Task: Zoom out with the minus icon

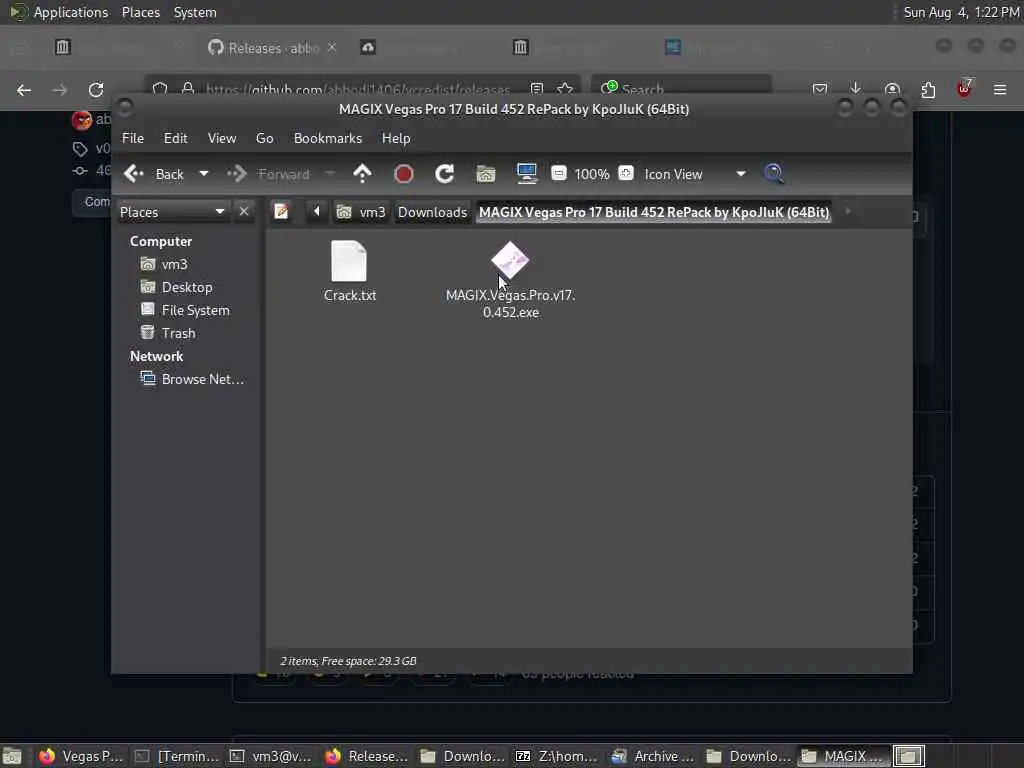Action: tap(559, 173)
